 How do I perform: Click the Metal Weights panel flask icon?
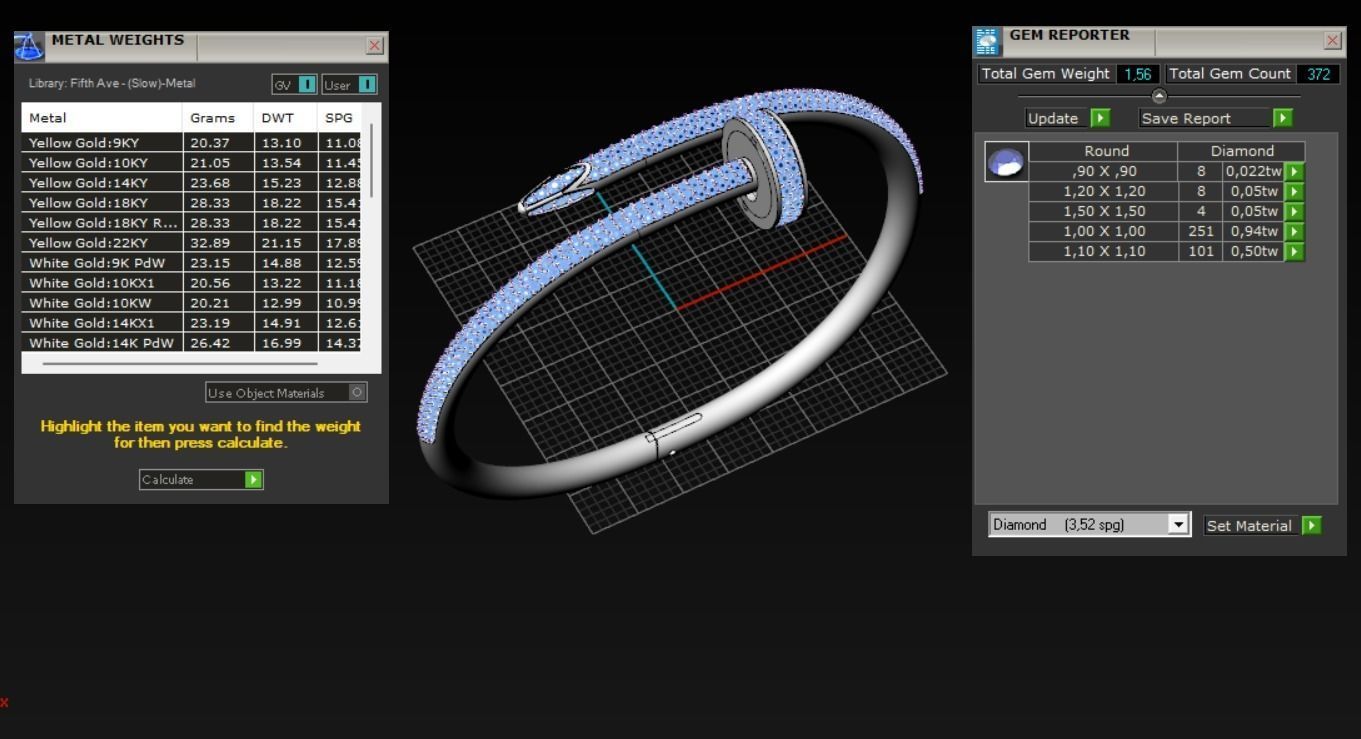pyautogui.click(x=29, y=46)
